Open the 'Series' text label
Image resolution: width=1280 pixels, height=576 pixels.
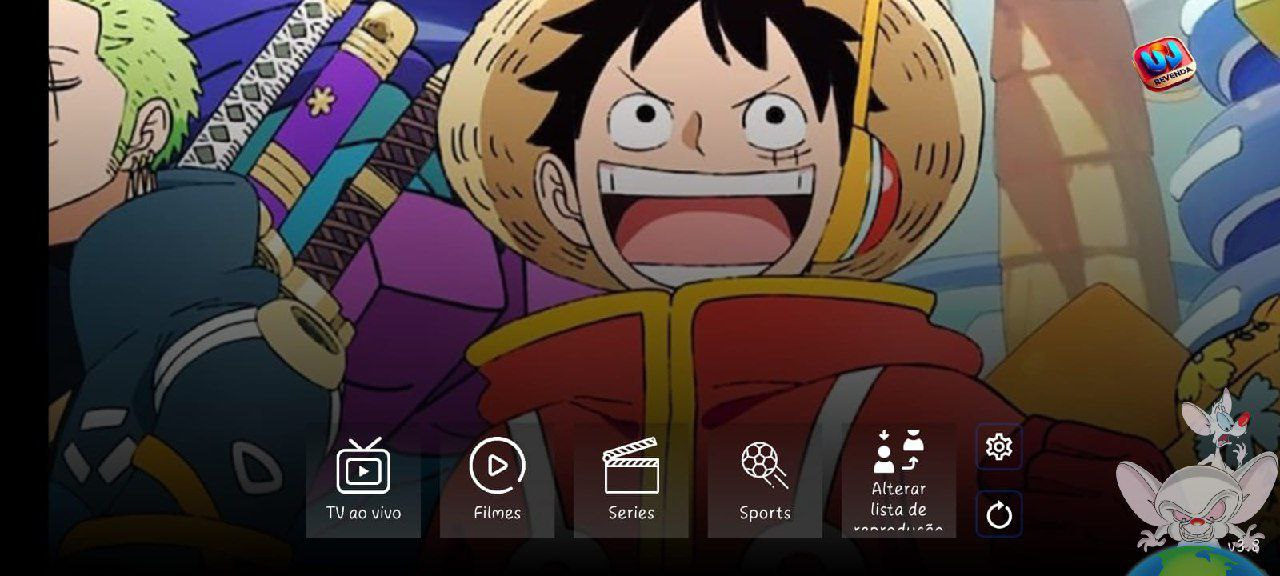(631, 513)
